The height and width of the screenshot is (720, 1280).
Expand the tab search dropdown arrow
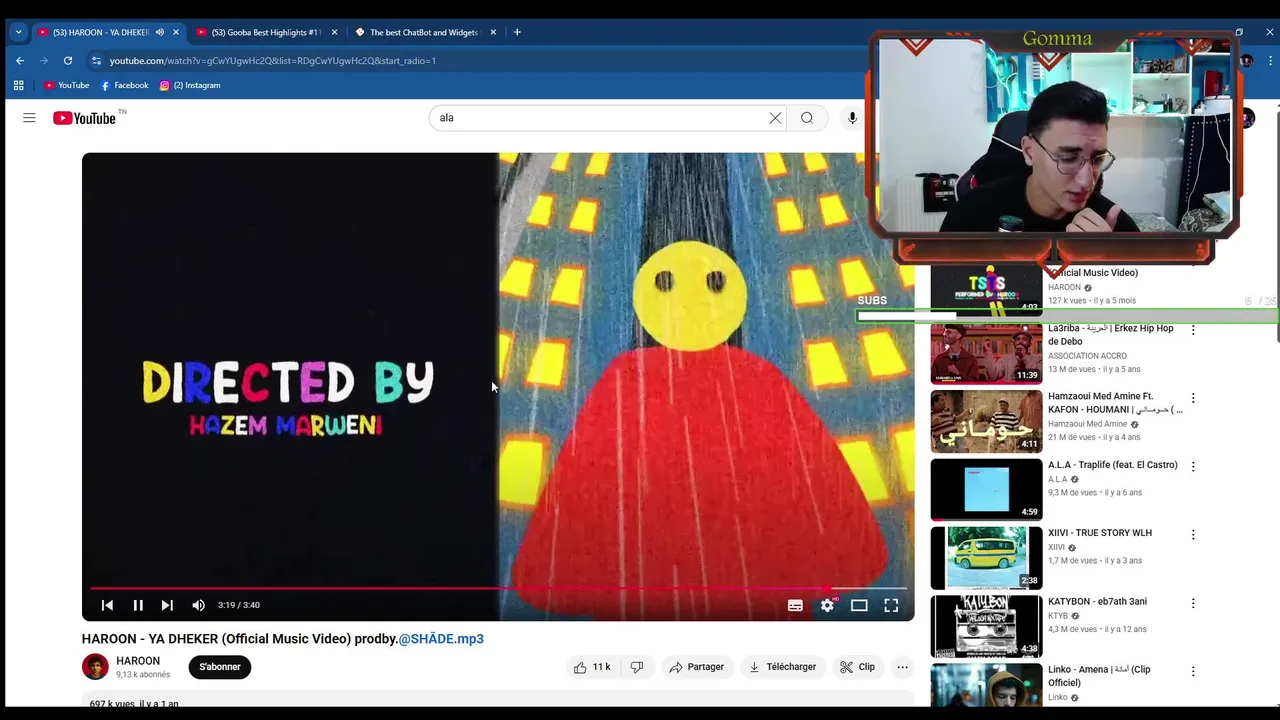pyautogui.click(x=18, y=32)
